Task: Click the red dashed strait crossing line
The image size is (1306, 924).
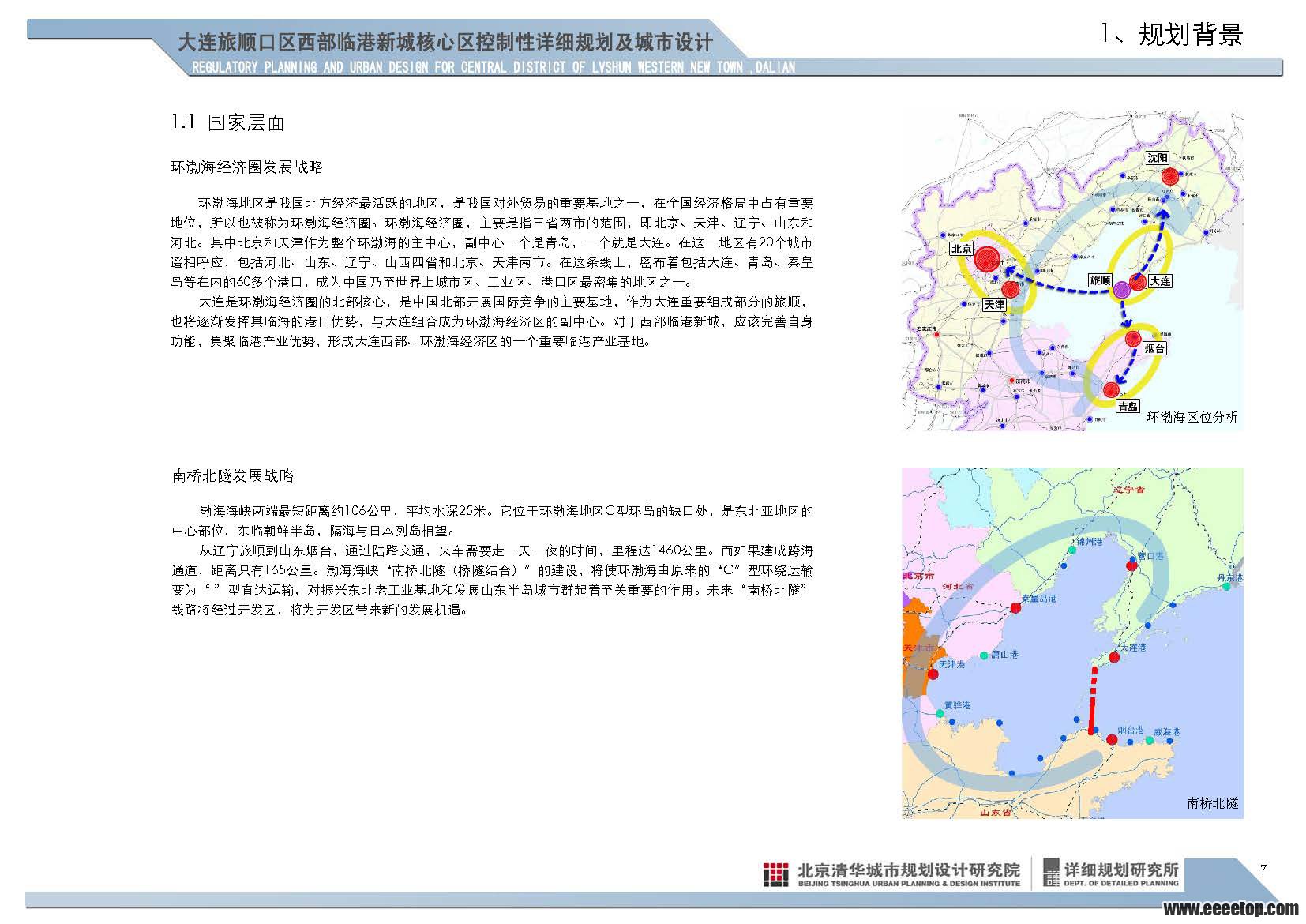Action: point(1093,701)
